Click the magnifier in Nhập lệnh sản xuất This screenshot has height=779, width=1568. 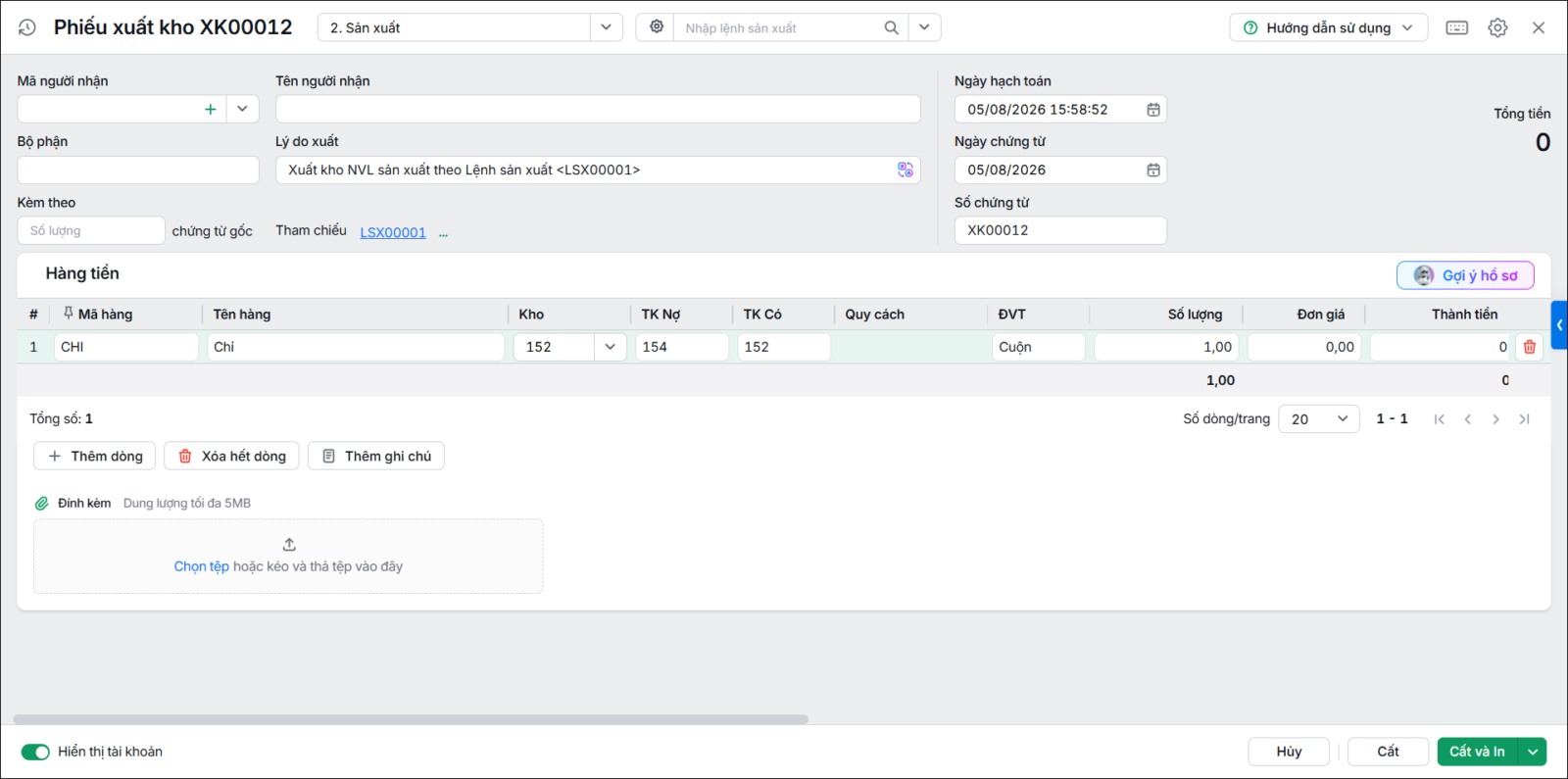(x=891, y=27)
